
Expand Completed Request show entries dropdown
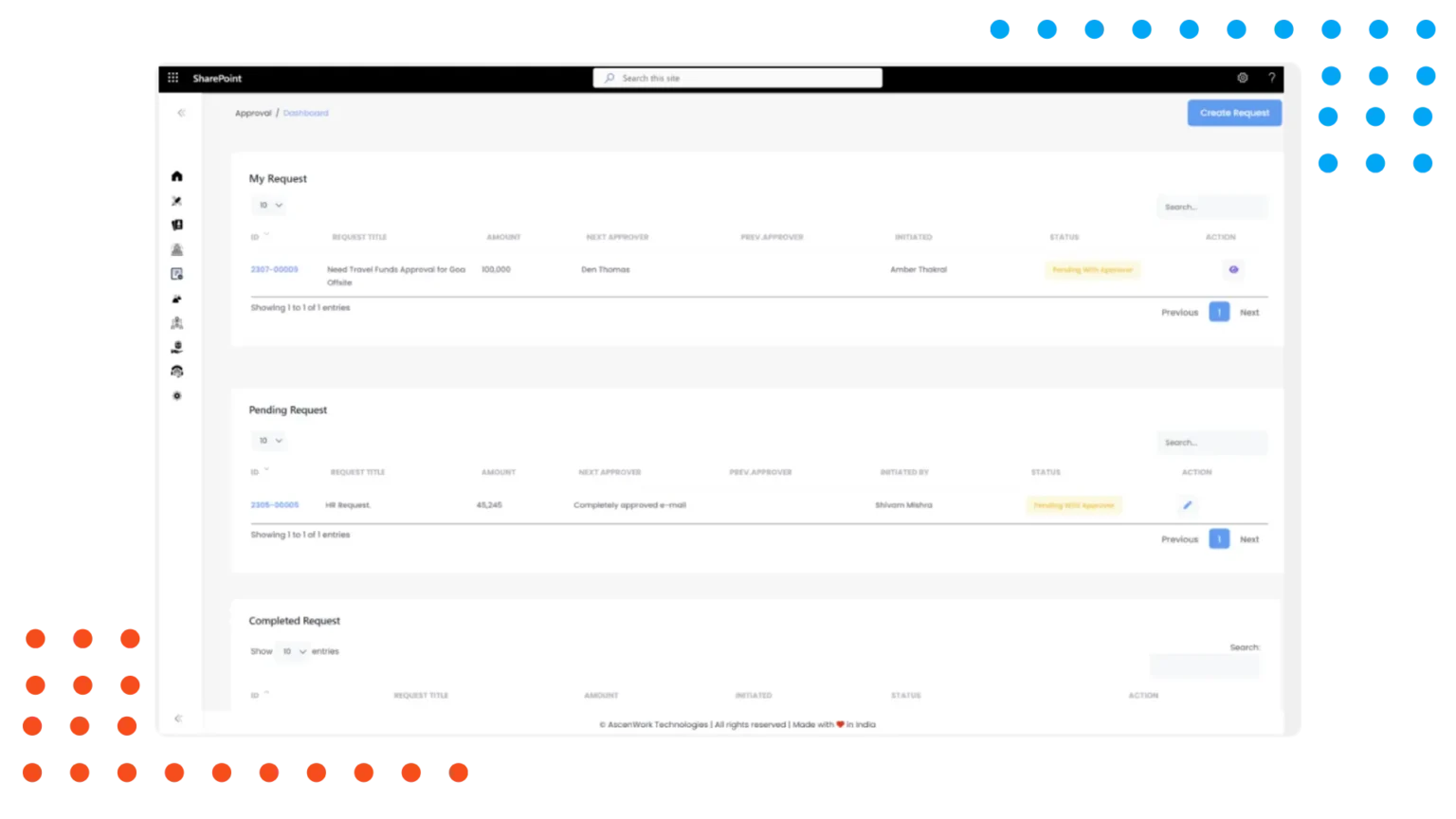coord(293,651)
